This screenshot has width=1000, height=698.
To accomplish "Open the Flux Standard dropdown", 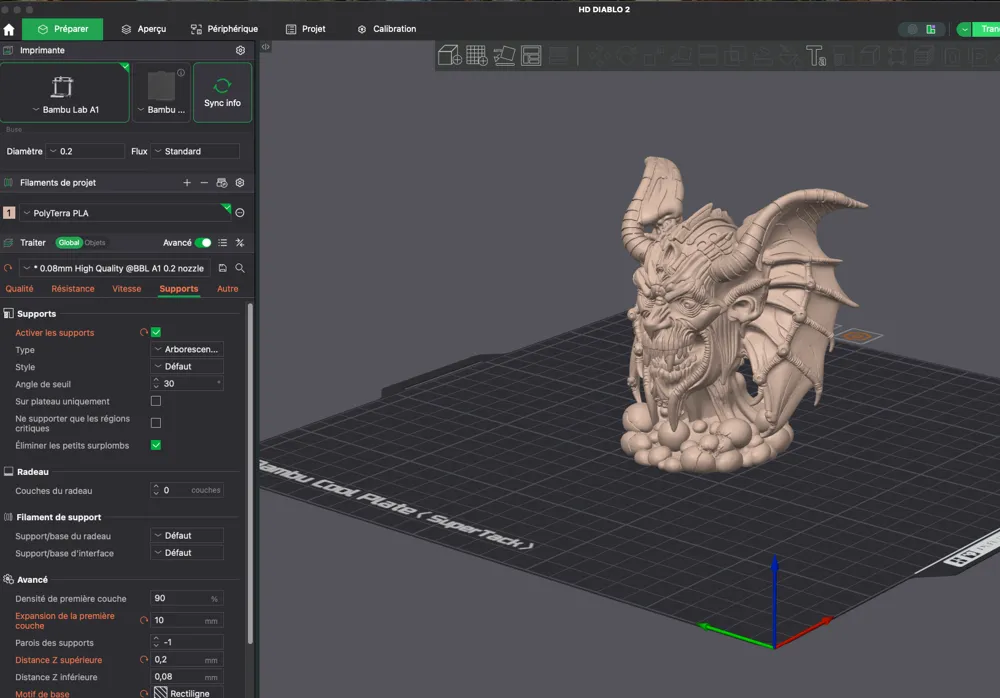I will click(195, 151).
